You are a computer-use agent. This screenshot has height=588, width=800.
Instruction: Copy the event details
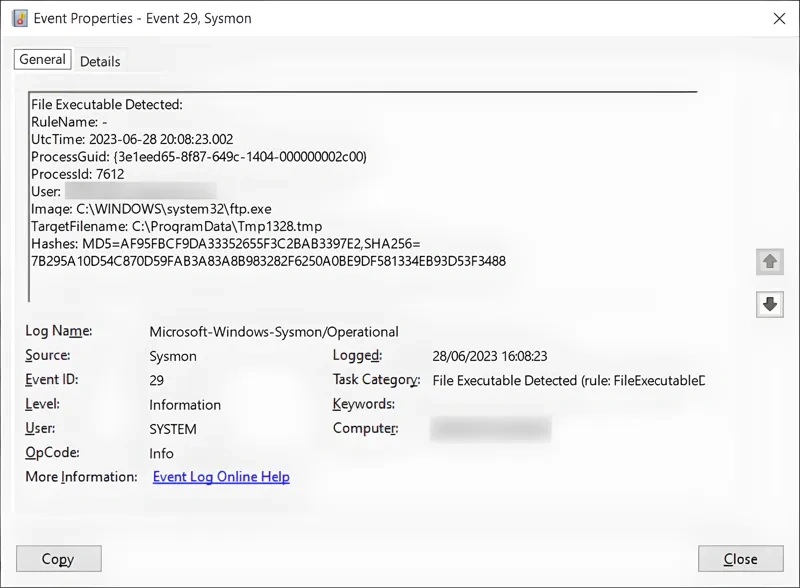[x=58, y=558]
